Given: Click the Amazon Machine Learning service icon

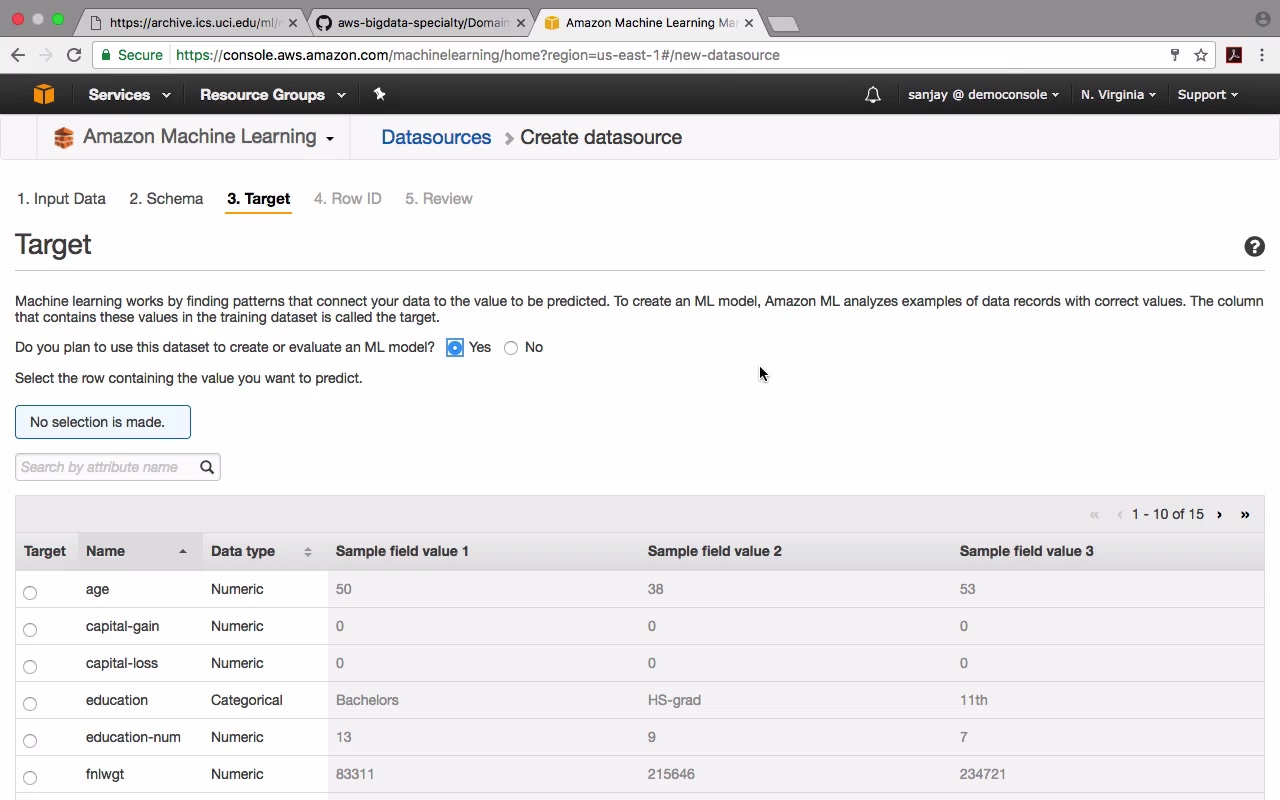Looking at the screenshot, I should pos(64,138).
